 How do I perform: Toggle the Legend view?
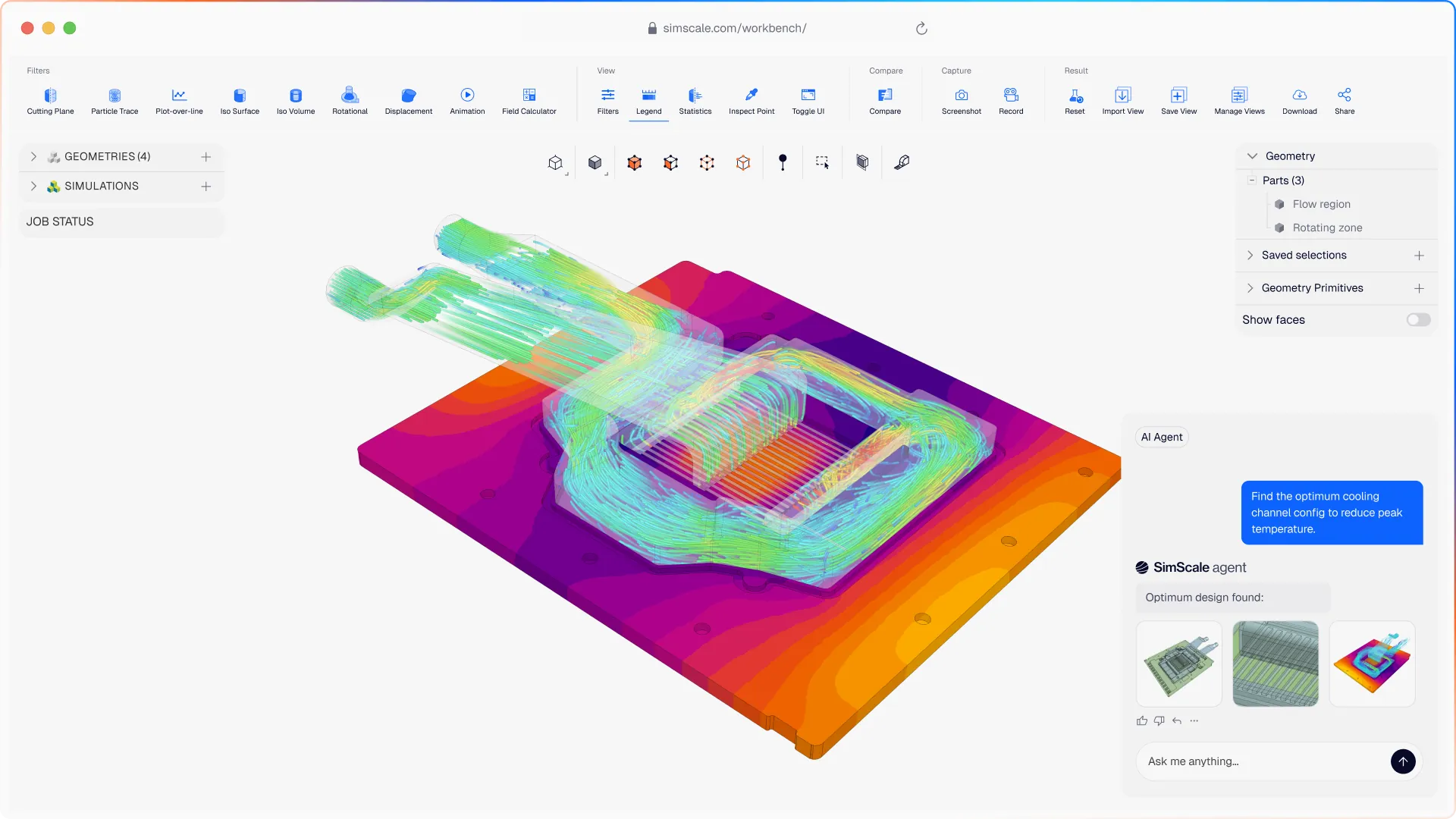point(648,101)
